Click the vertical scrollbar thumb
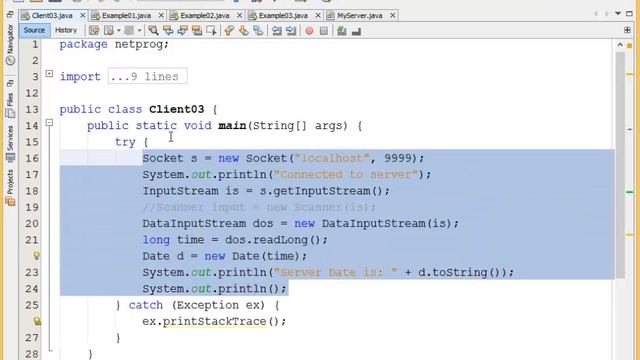This screenshot has height=360, width=640. click(620, 165)
